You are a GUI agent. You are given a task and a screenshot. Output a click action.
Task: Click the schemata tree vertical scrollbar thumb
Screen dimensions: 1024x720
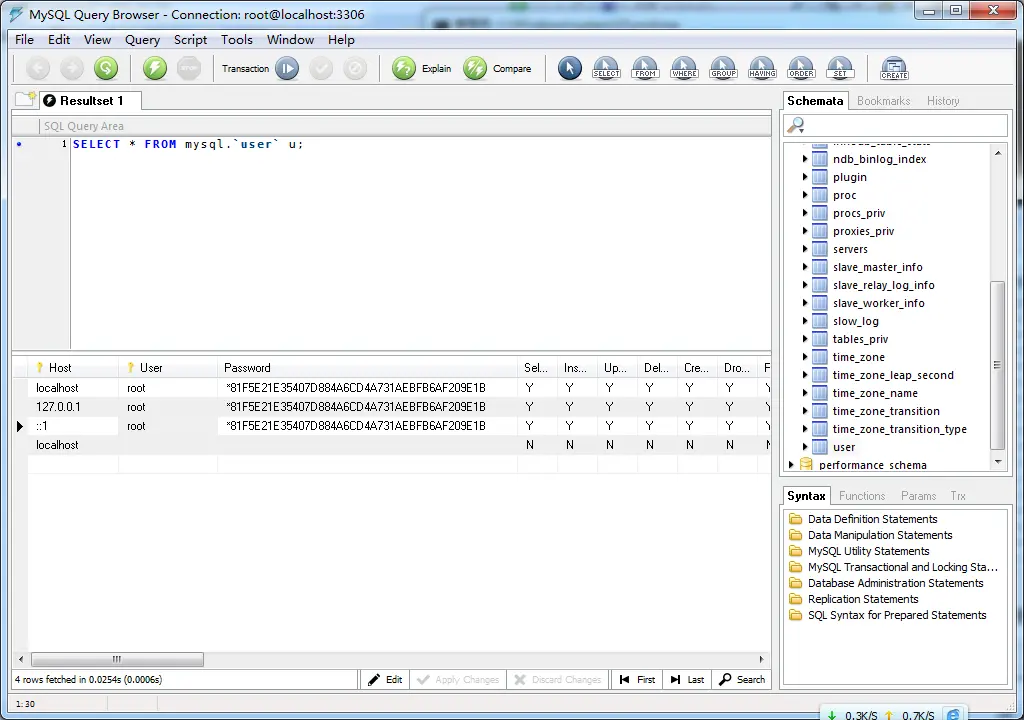pyautogui.click(x=997, y=365)
